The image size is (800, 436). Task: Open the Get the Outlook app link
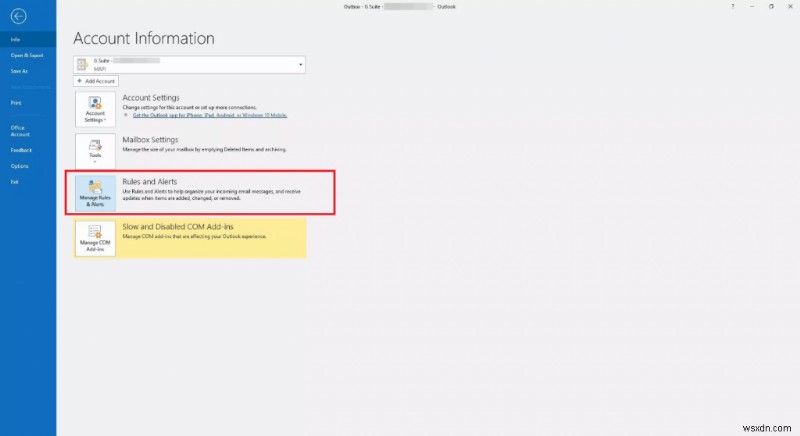pos(210,115)
